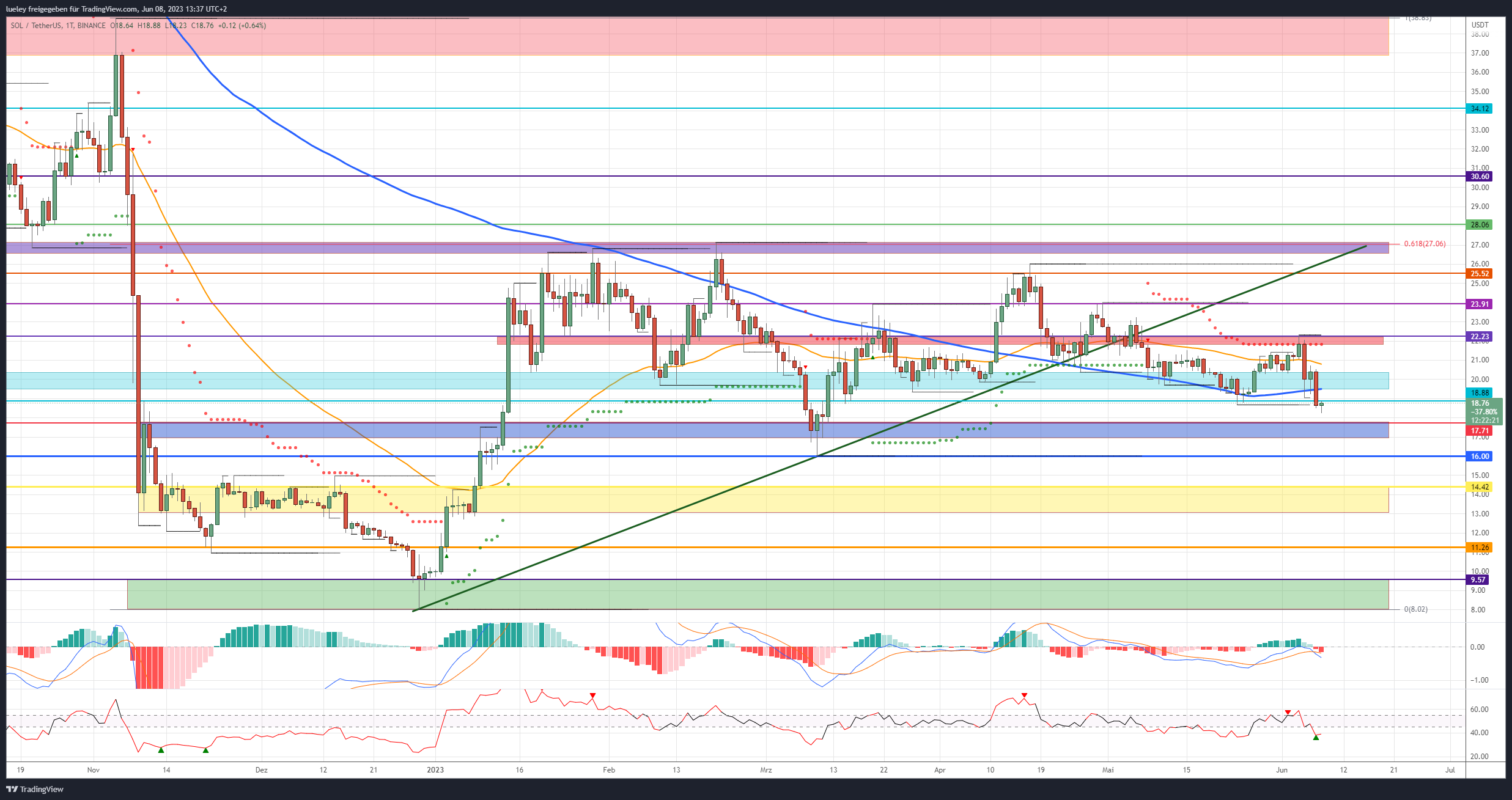
Task: Select the 14.42 yellow price label
Action: (x=1480, y=487)
